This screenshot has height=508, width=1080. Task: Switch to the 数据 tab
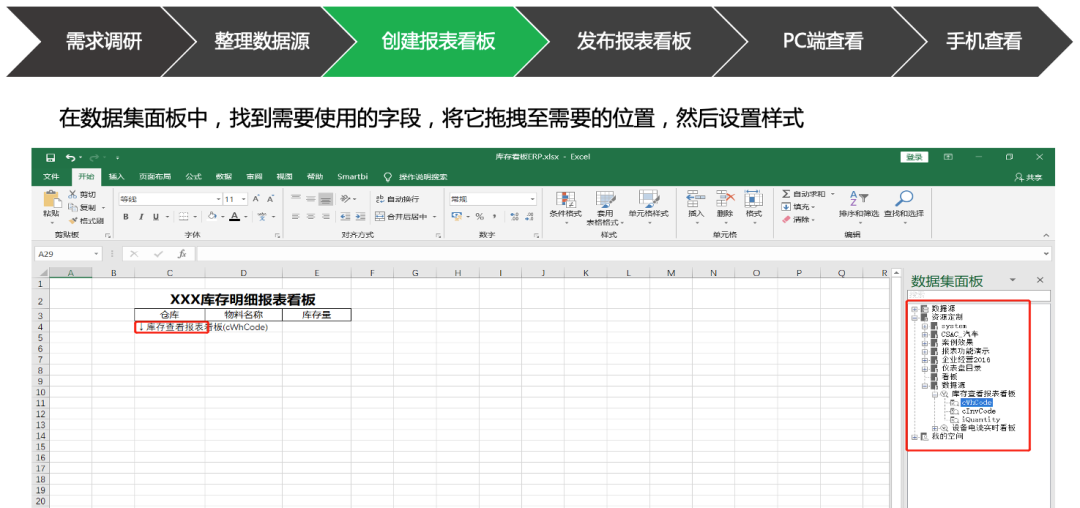(x=224, y=177)
